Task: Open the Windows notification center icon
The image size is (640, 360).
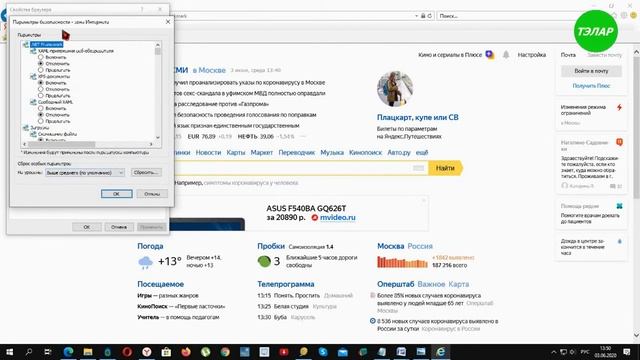Action: coord(627,351)
